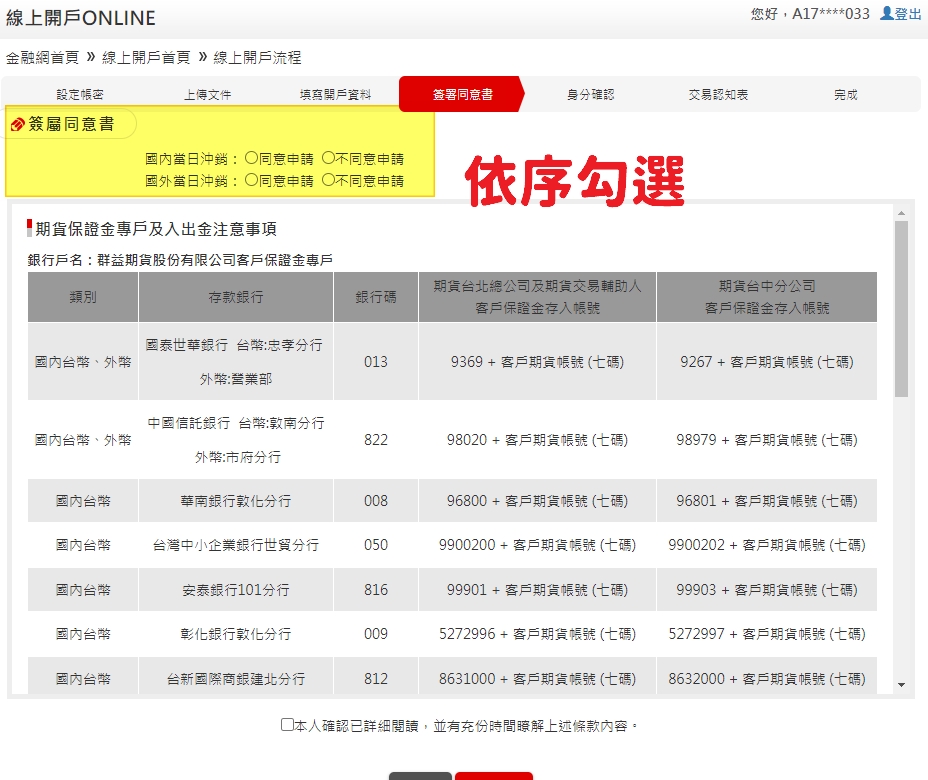The height and width of the screenshot is (780, 928).
Task: Select 同意申請 for 國外當日沖銷
Action: click(251, 181)
